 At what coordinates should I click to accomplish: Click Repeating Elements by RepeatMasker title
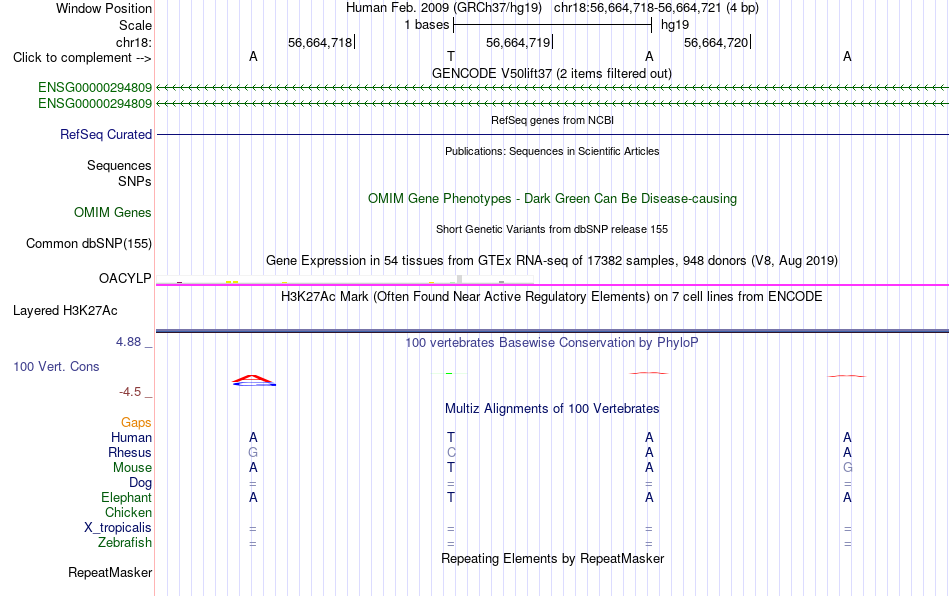552,558
